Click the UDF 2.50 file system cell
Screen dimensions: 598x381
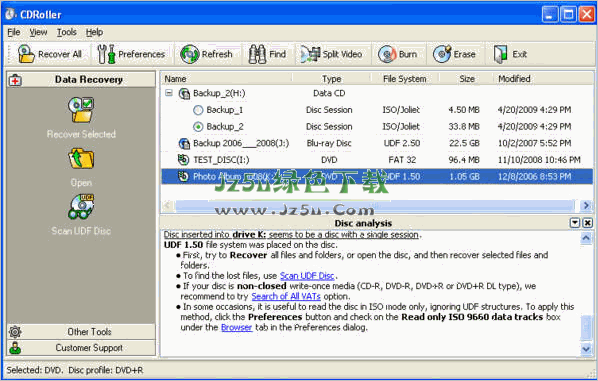click(402, 143)
